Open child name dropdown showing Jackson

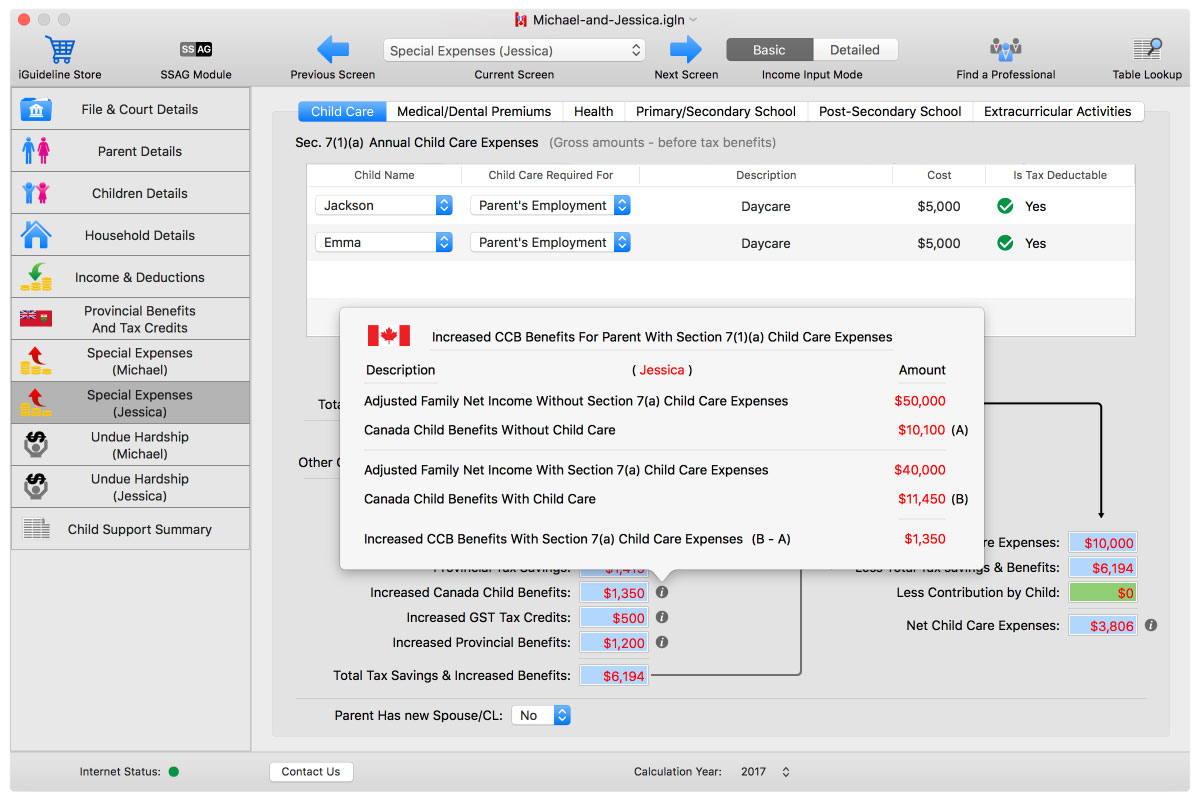pyautogui.click(x=385, y=206)
